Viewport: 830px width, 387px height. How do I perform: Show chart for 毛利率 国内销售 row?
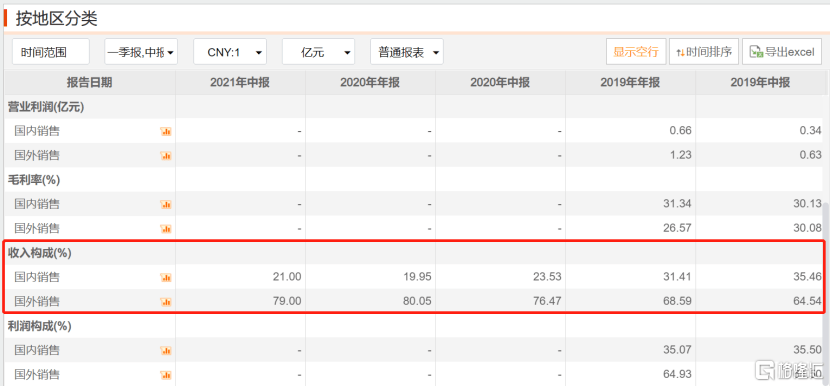click(166, 204)
